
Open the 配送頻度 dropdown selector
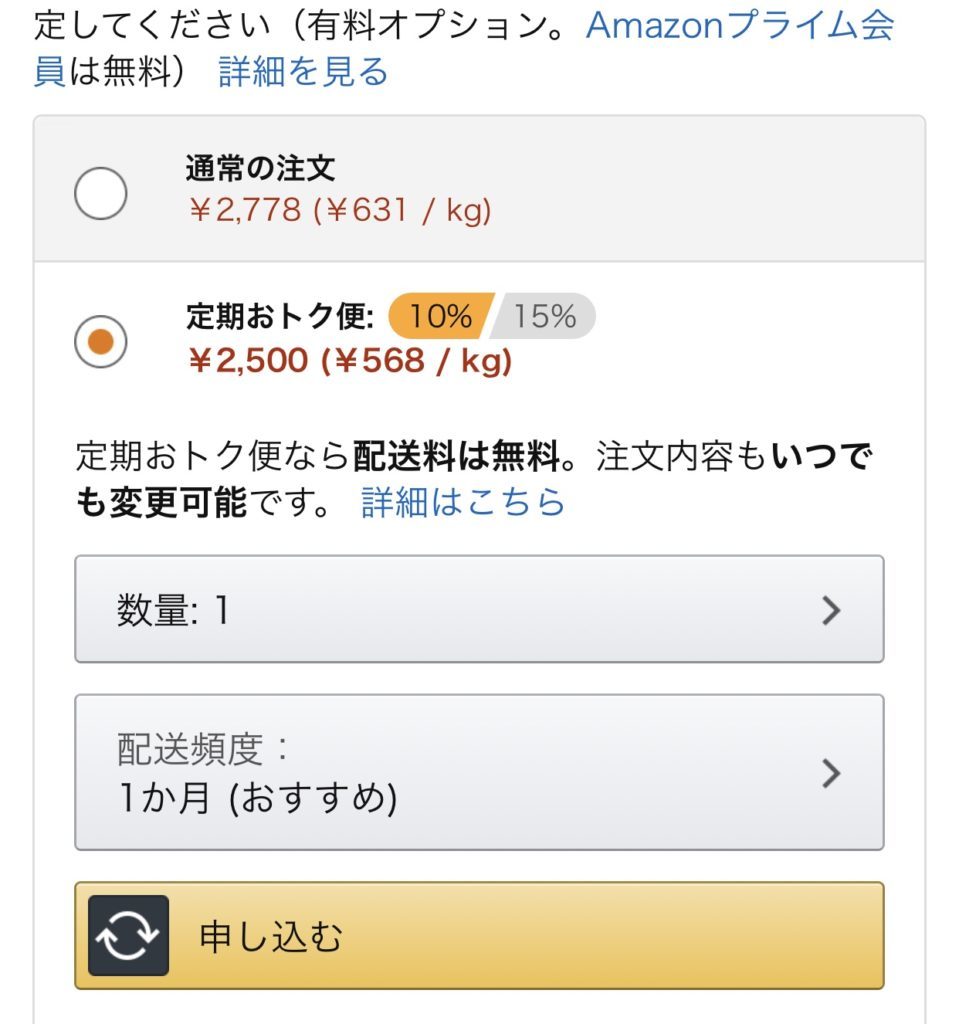pyautogui.click(x=480, y=773)
